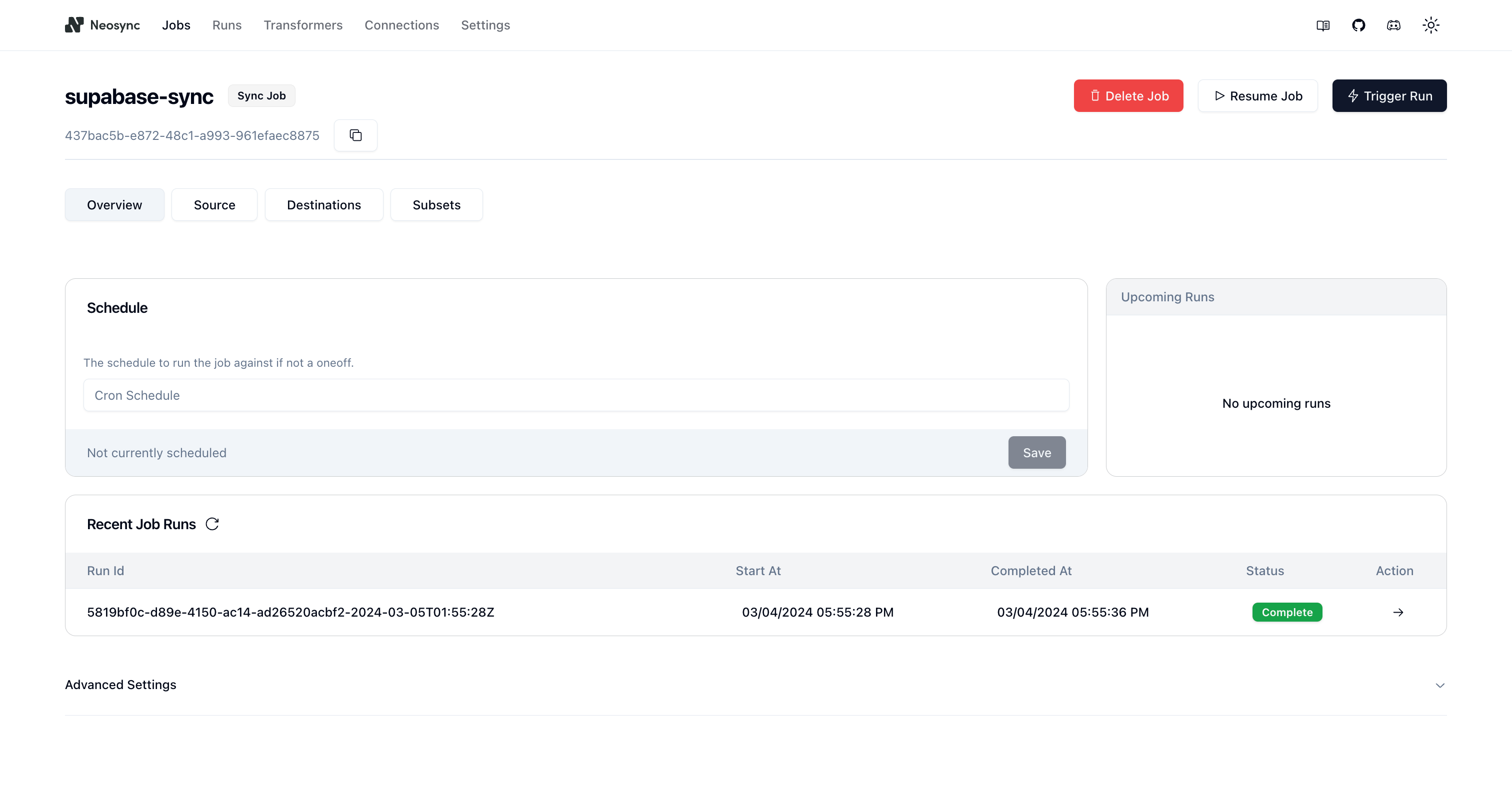
Task: Refresh the Recent Job Runs list
Action: tap(212, 524)
